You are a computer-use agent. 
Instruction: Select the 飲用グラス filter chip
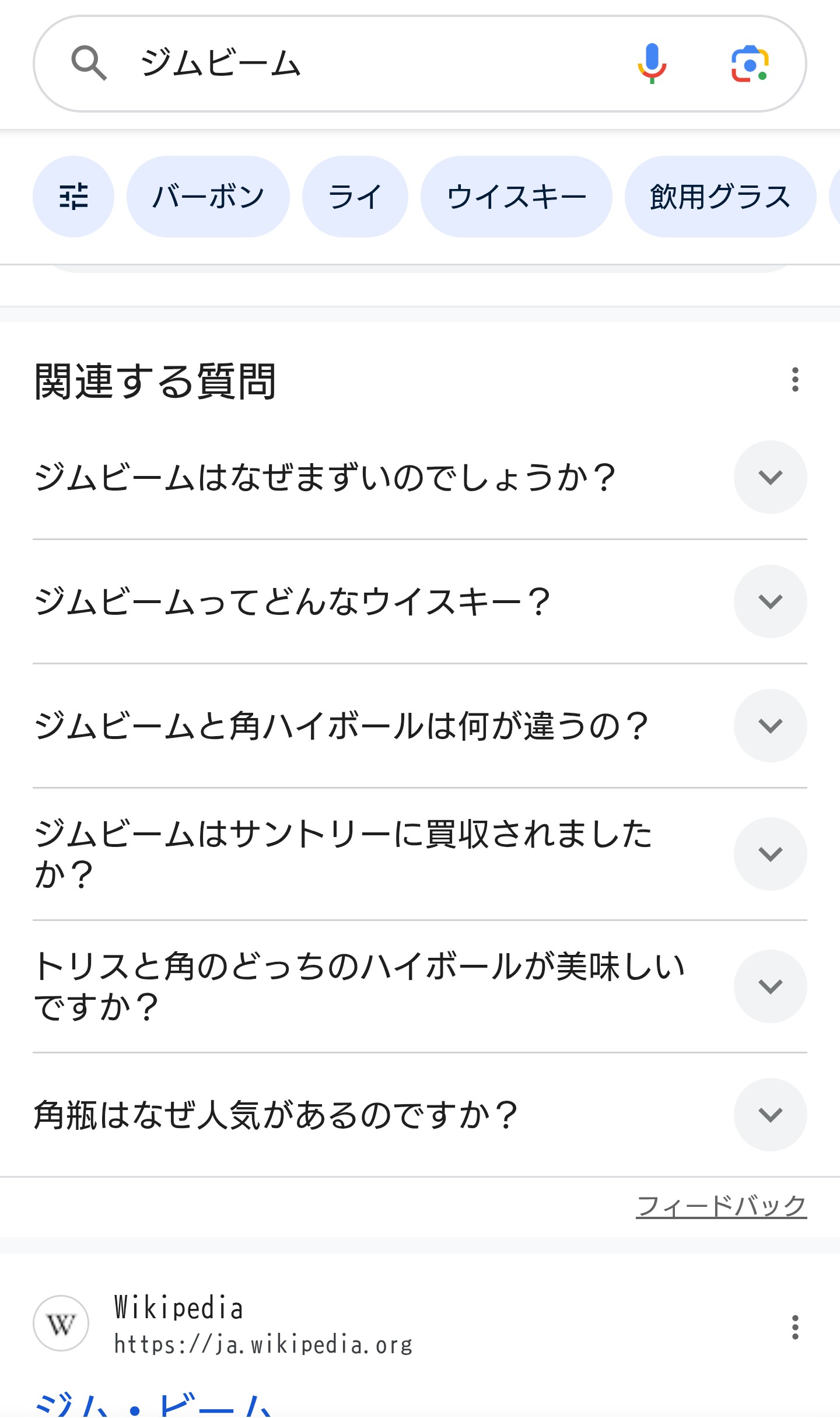pos(720,197)
